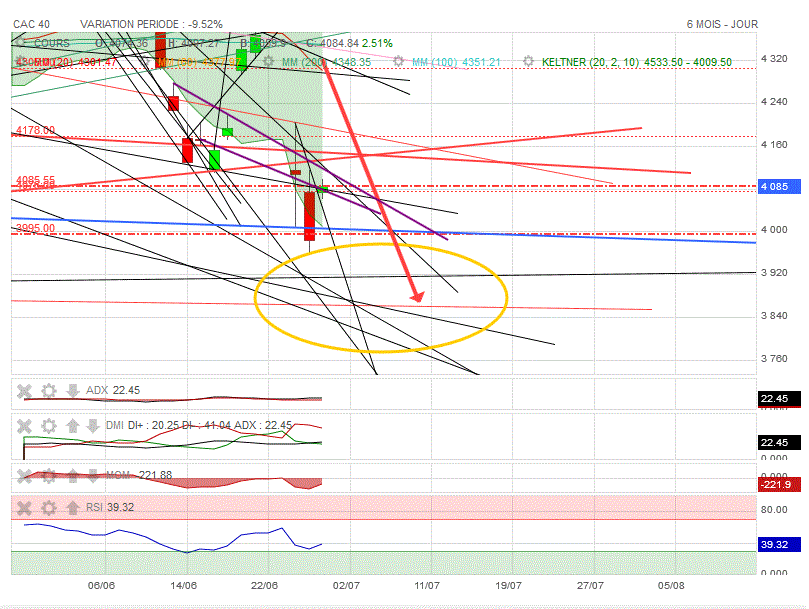Remove the ADX indicator panel

tap(24, 391)
